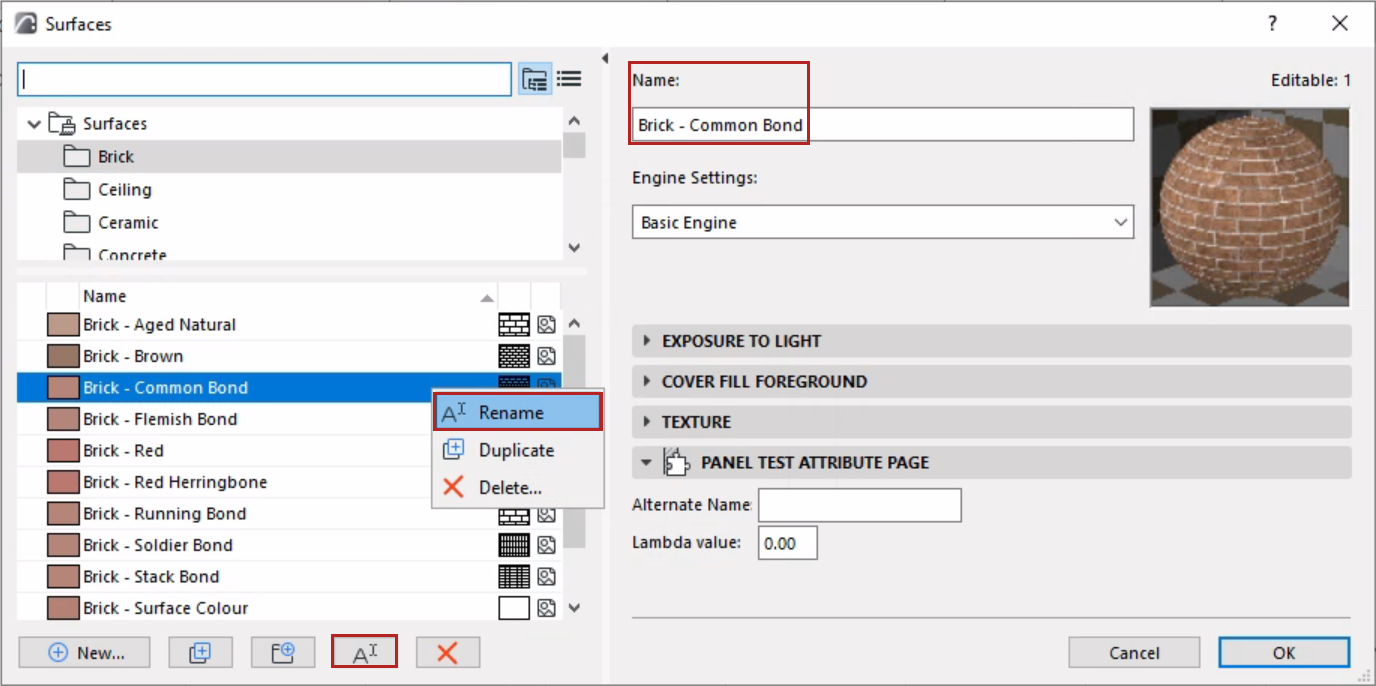Click the Alternate Name input field

click(859, 505)
